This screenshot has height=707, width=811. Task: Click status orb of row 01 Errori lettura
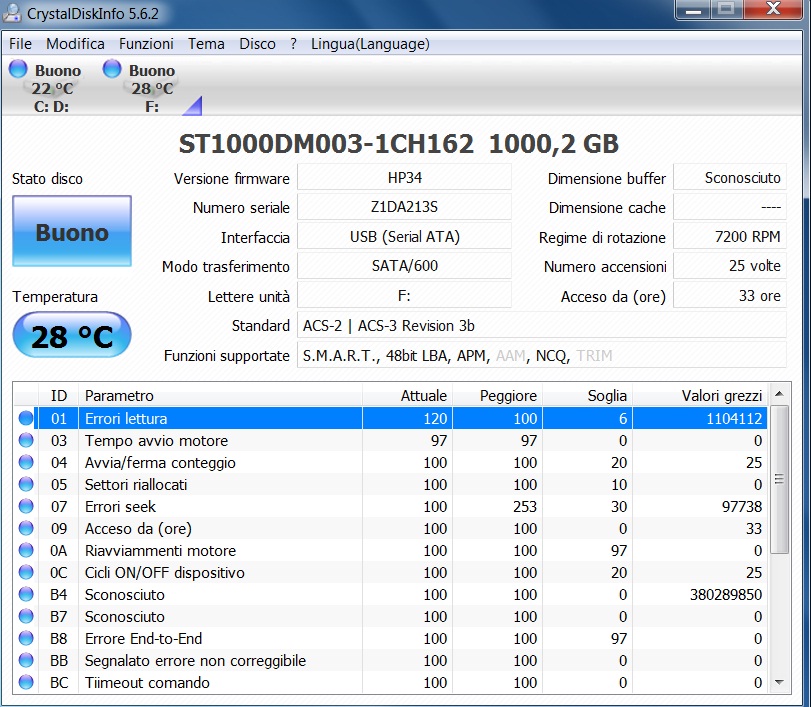(26, 418)
